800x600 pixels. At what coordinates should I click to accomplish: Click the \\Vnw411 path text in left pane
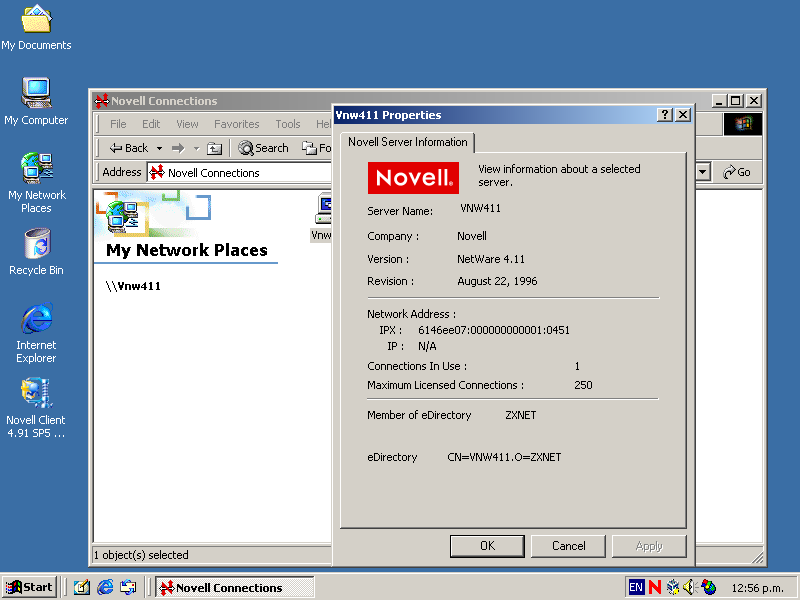(133, 286)
